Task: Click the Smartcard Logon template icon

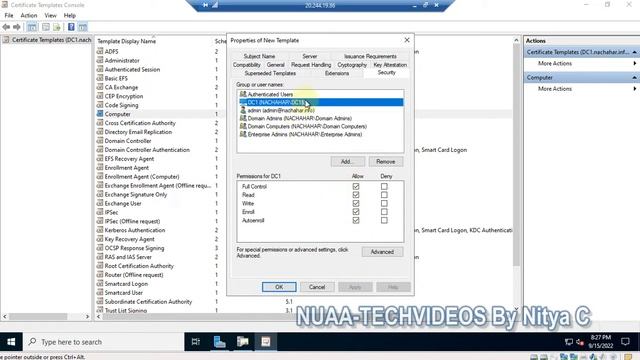Action: pyautogui.click(x=100, y=284)
